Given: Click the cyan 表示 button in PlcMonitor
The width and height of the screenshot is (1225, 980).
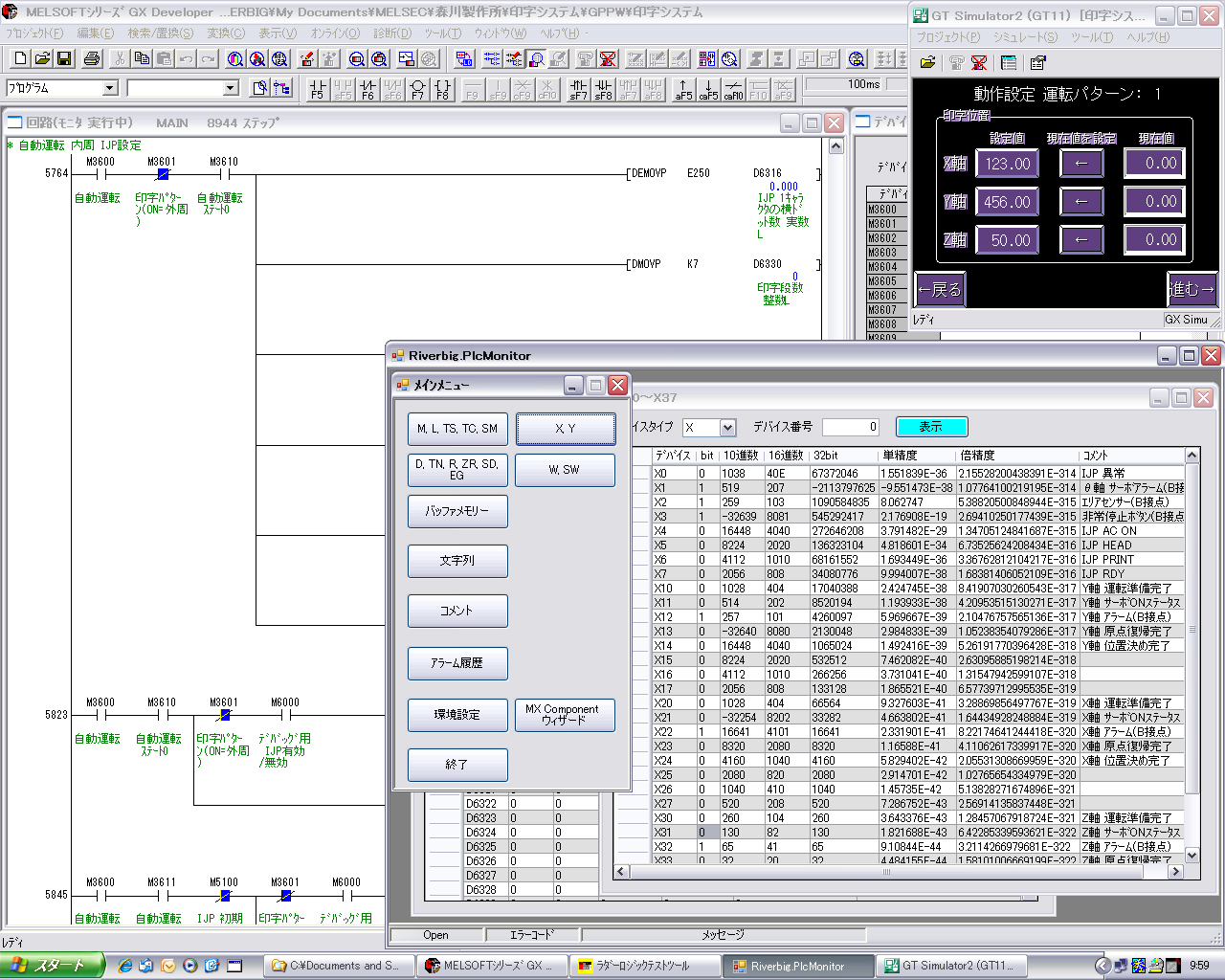Looking at the screenshot, I should pyautogui.click(x=931, y=427).
